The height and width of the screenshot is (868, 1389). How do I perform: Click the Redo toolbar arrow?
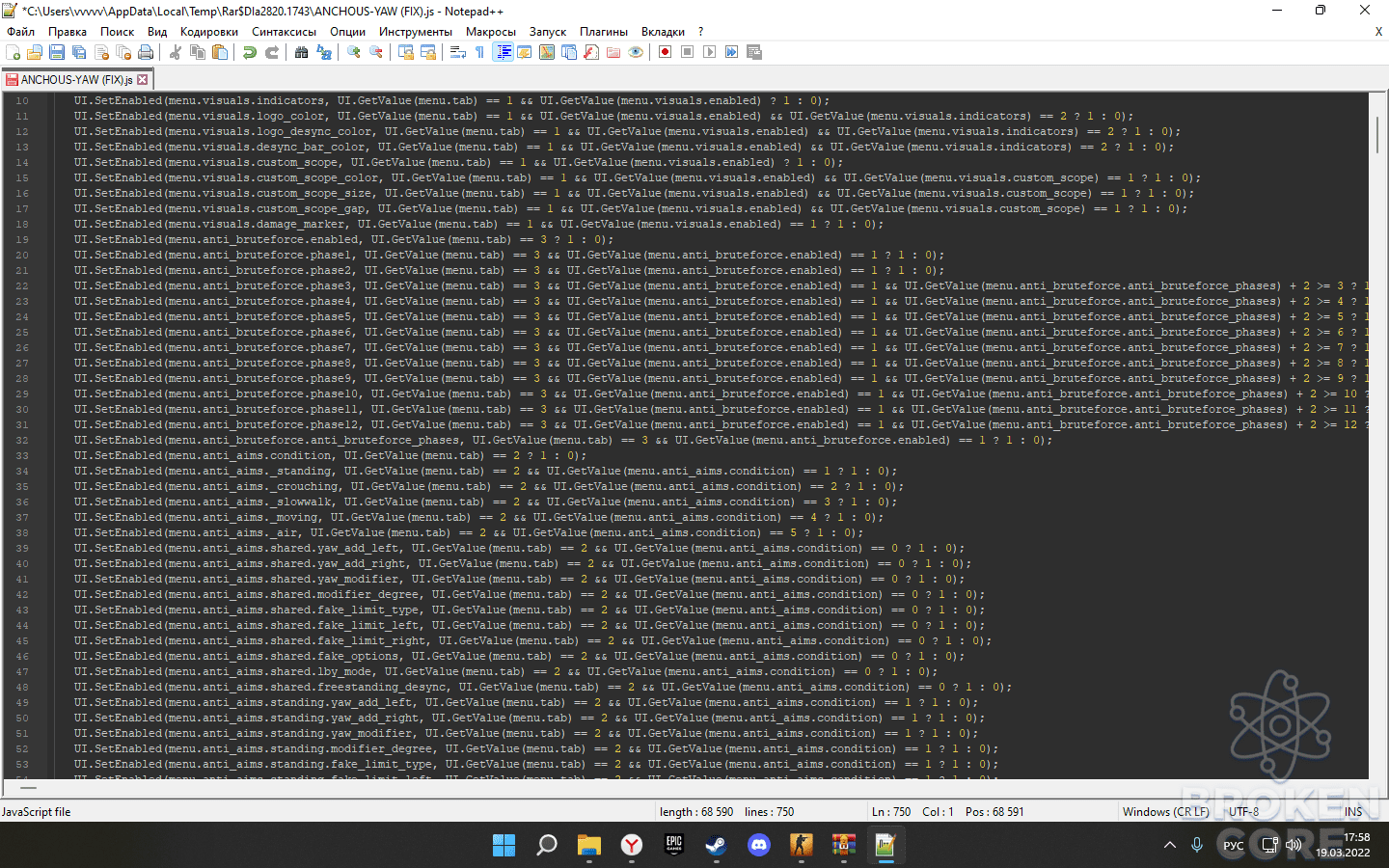pos(272,52)
